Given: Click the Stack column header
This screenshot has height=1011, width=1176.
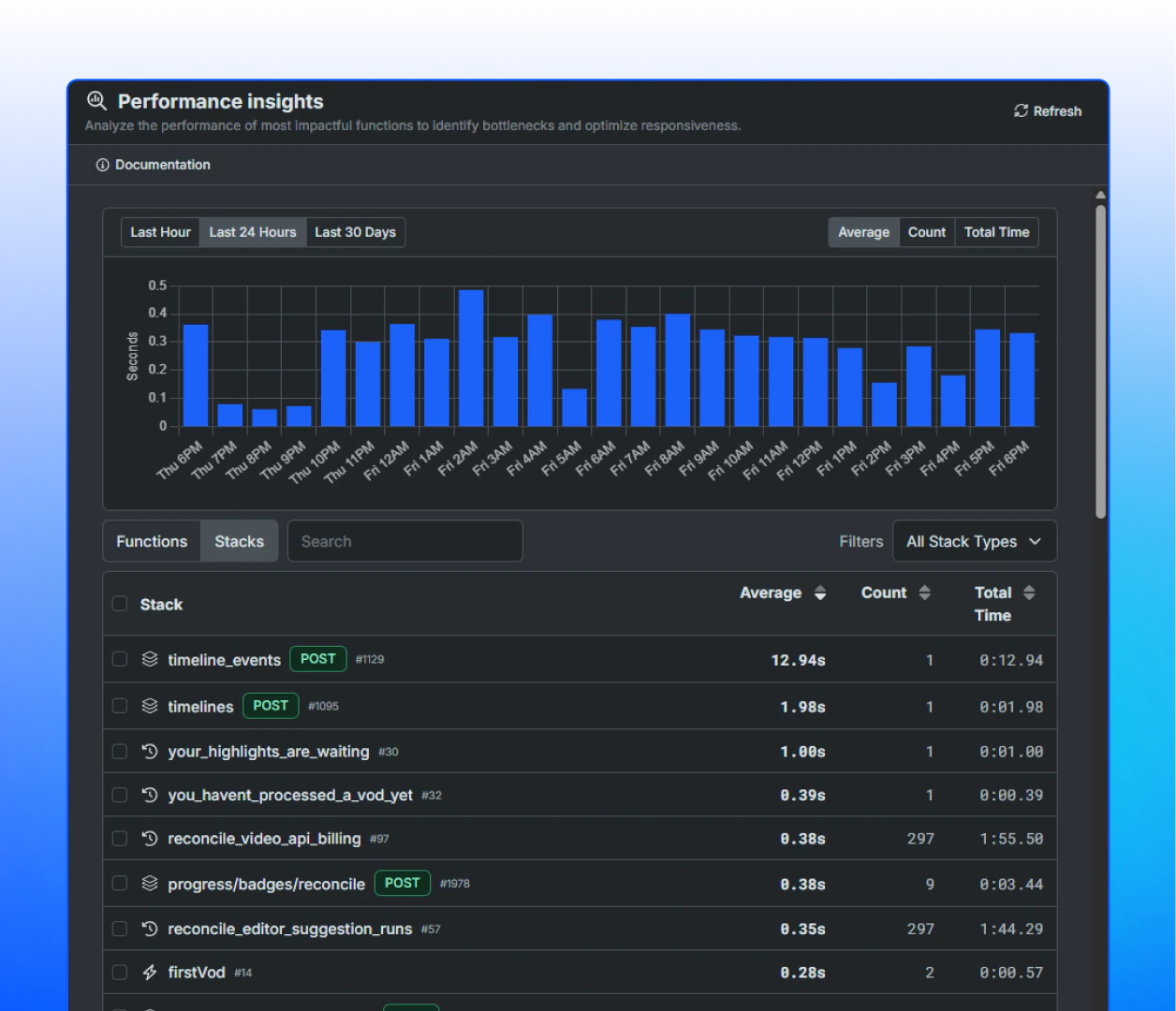Looking at the screenshot, I should [161, 605].
